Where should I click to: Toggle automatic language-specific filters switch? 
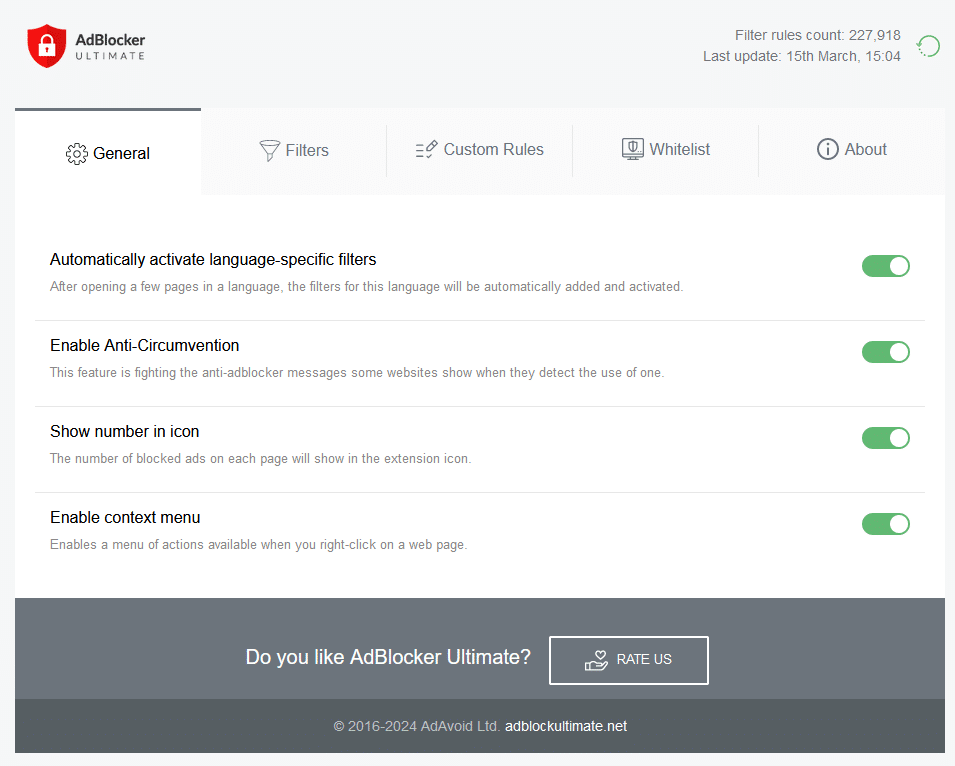(886, 266)
